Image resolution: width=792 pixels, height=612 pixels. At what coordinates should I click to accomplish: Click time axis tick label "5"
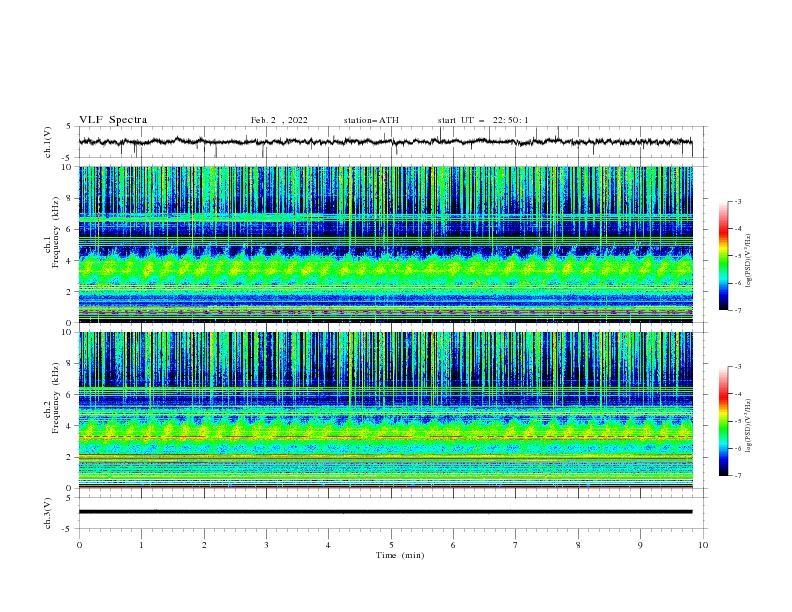click(x=391, y=545)
